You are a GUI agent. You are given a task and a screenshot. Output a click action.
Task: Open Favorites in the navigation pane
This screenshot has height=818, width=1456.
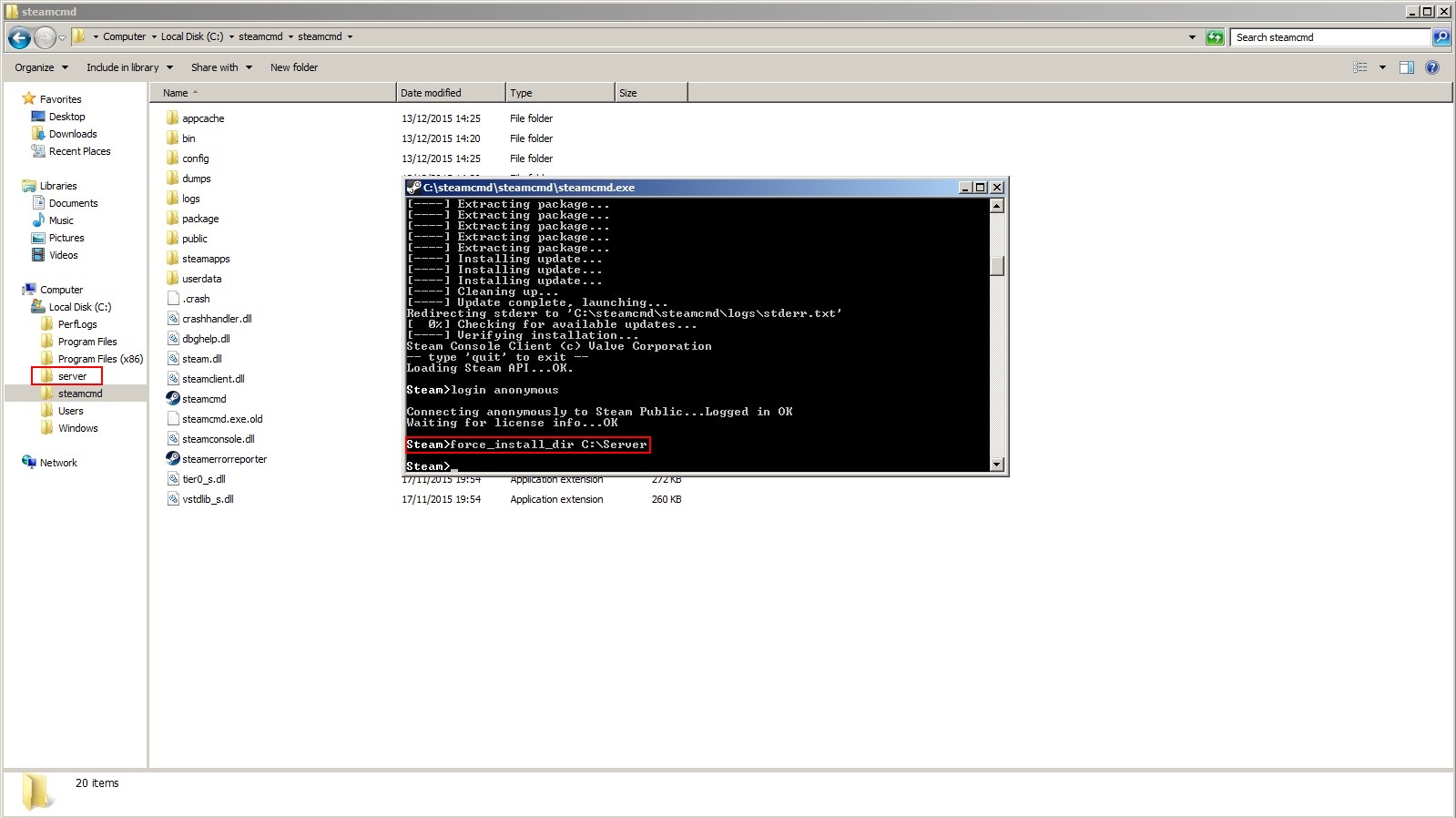[x=60, y=99]
